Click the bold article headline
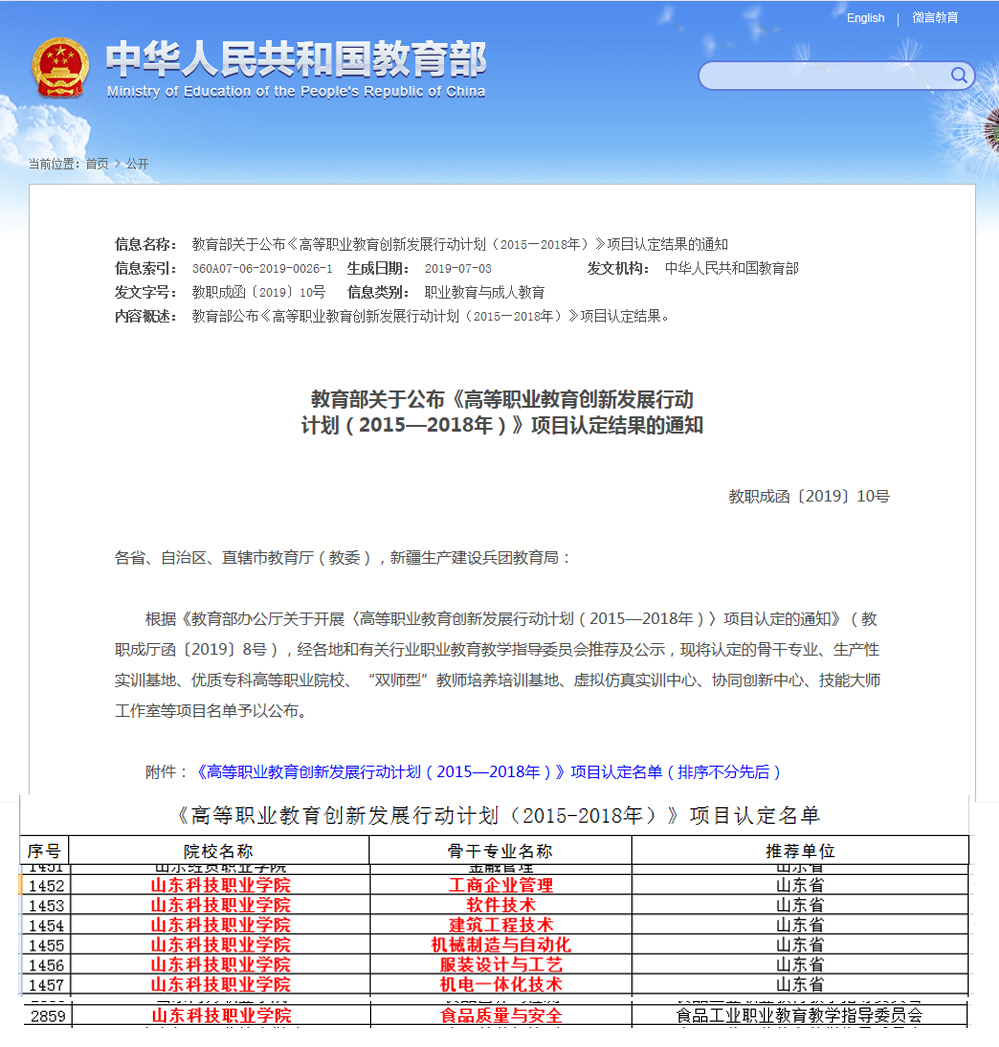 click(x=502, y=412)
